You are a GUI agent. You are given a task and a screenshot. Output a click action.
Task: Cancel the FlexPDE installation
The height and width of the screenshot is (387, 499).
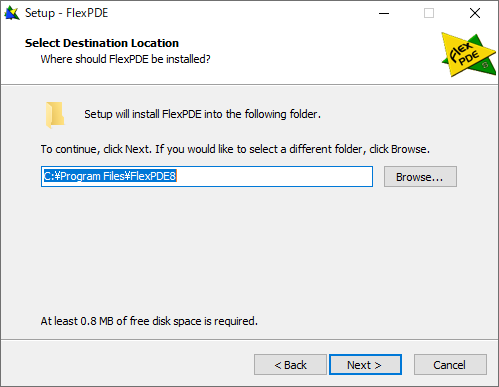(x=450, y=365)
